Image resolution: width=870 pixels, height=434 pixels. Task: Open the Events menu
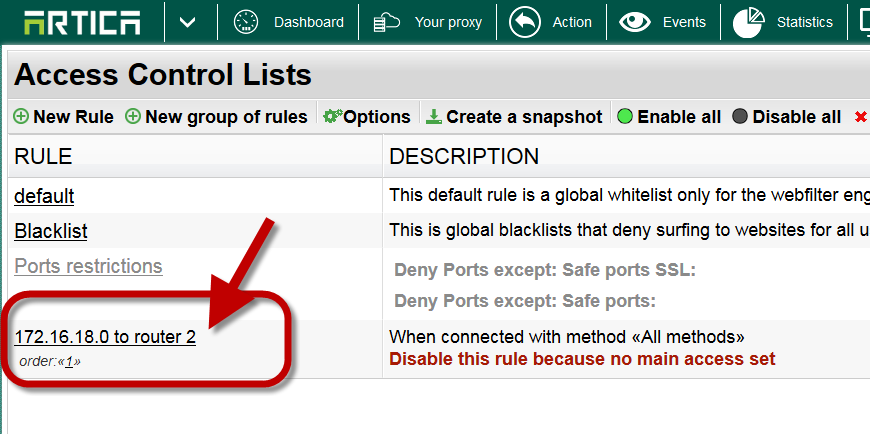click(x=684, y=23)
